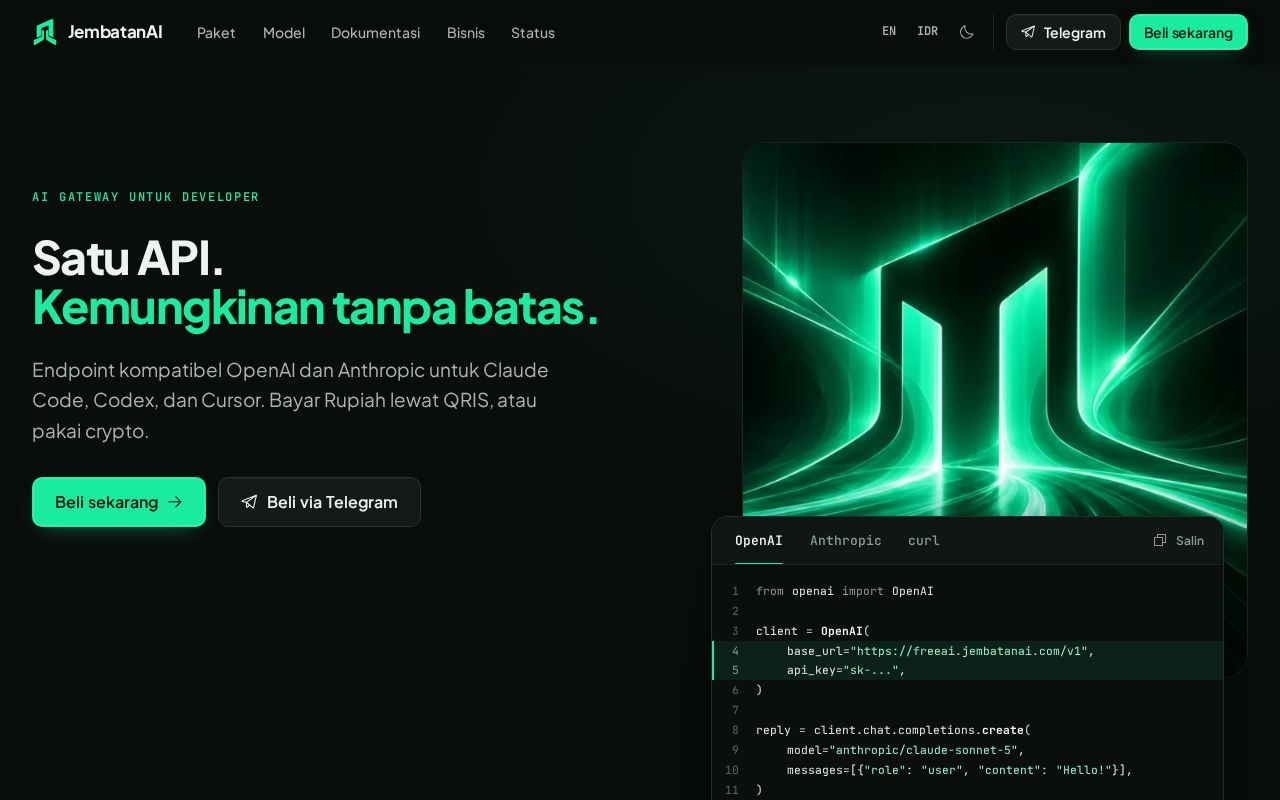Click the Salin copy label
The width and height of the screenshot is (1280, 800).
(x=1190, y=540)
